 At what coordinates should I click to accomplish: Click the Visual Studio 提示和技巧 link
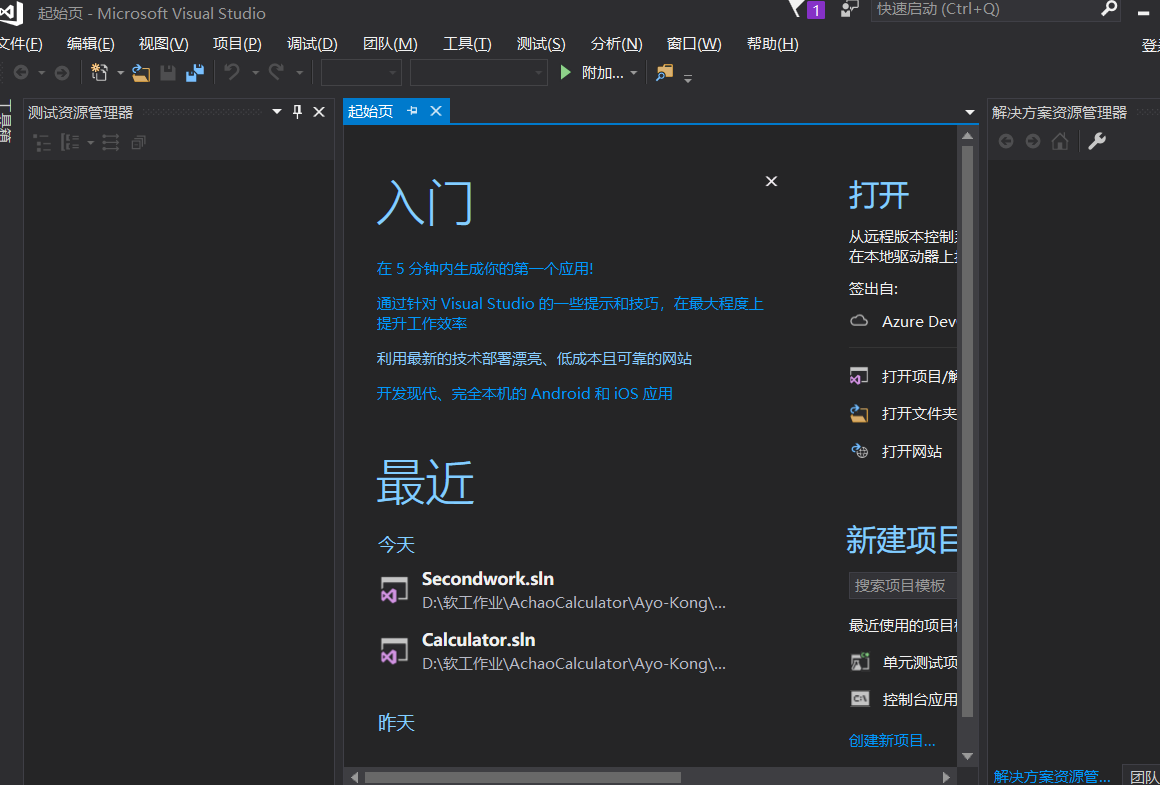tap(570, 314)
